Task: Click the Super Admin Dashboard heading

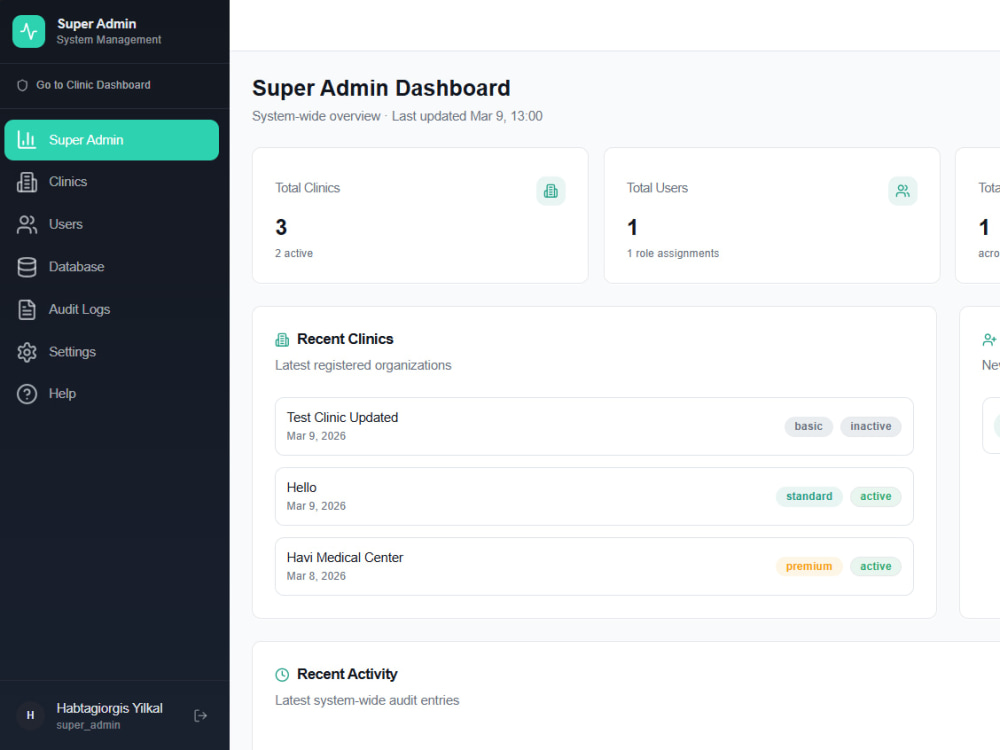Action: point(381,88)
